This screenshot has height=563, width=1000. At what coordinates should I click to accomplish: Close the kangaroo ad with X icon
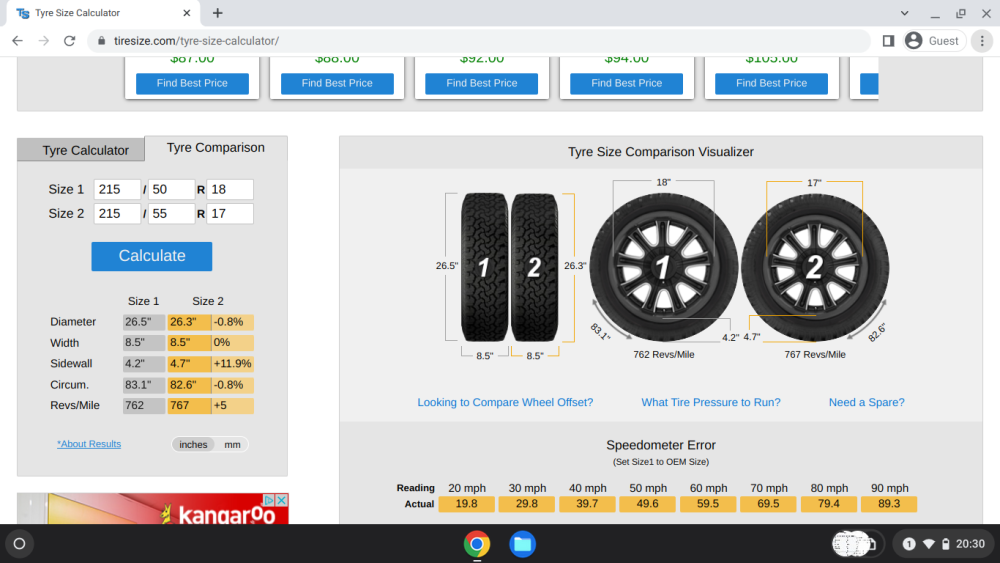click(x=281, y=500)
